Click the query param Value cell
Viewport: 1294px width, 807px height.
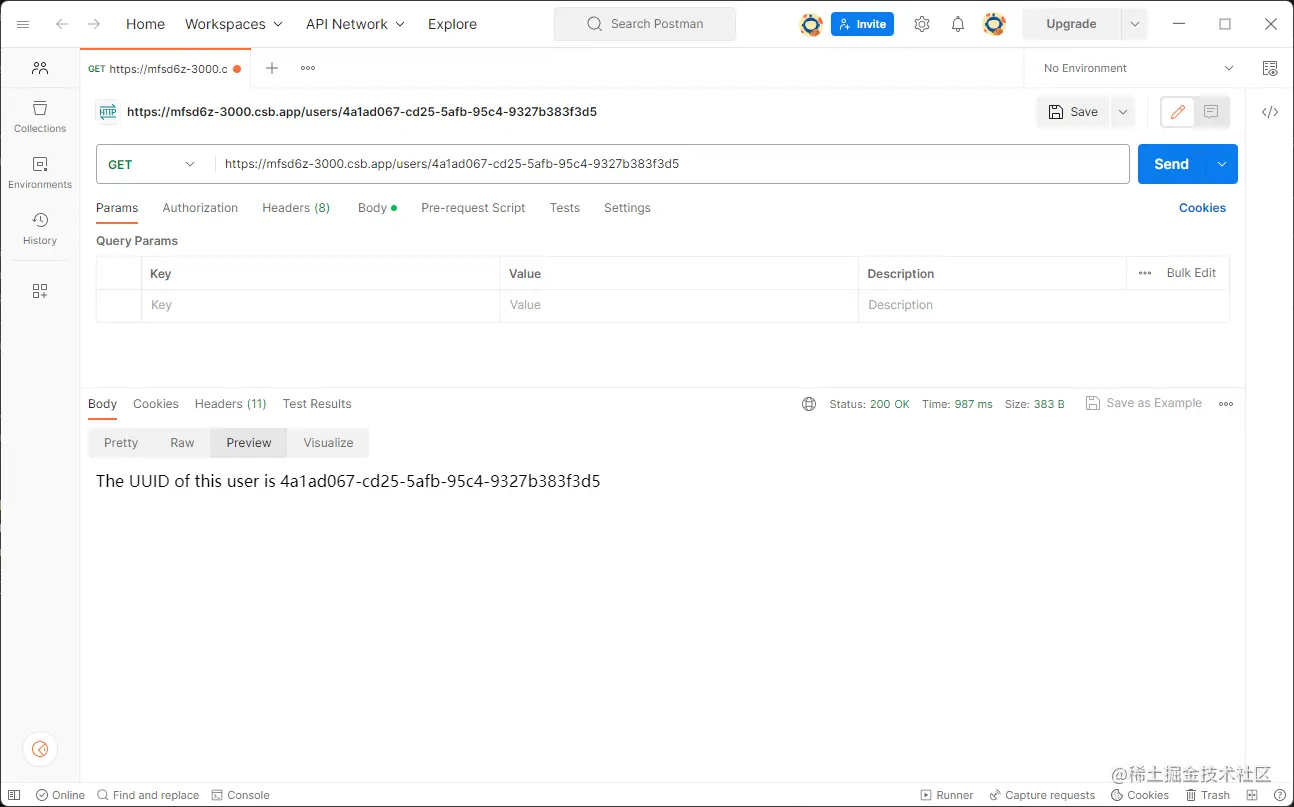(679, 305)
